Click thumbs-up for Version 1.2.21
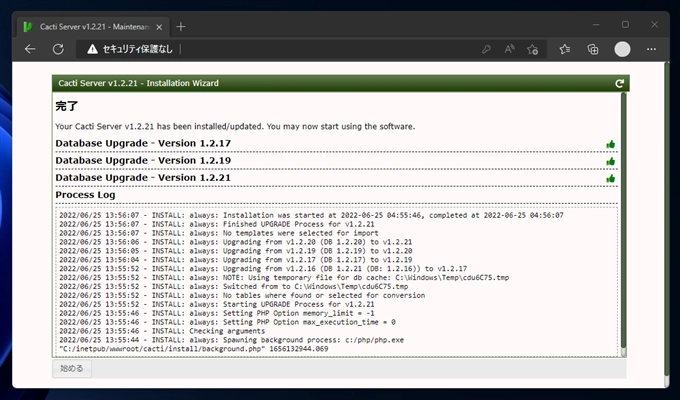This screenshot has height=400, width=680. [x=611, y=179]
